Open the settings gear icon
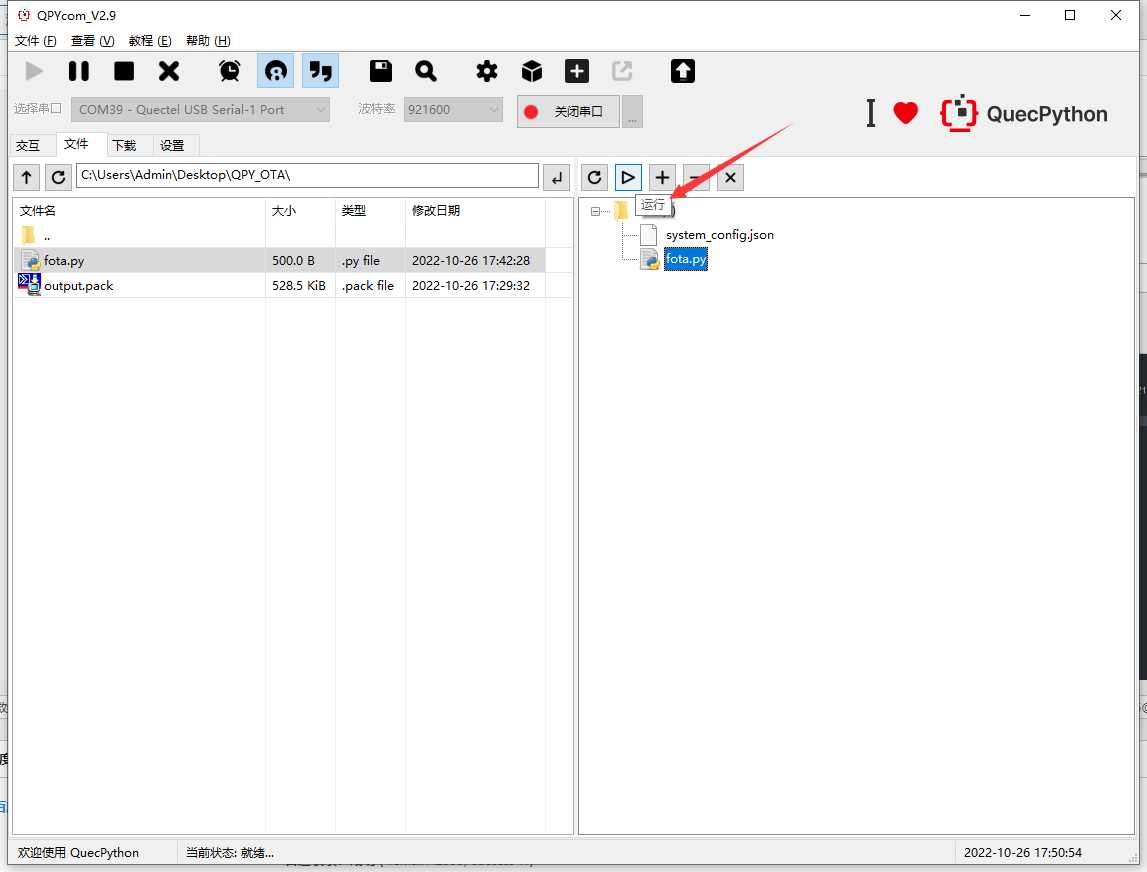Image resolution: width=1147 pixels, height=872 pixels. 487,71
